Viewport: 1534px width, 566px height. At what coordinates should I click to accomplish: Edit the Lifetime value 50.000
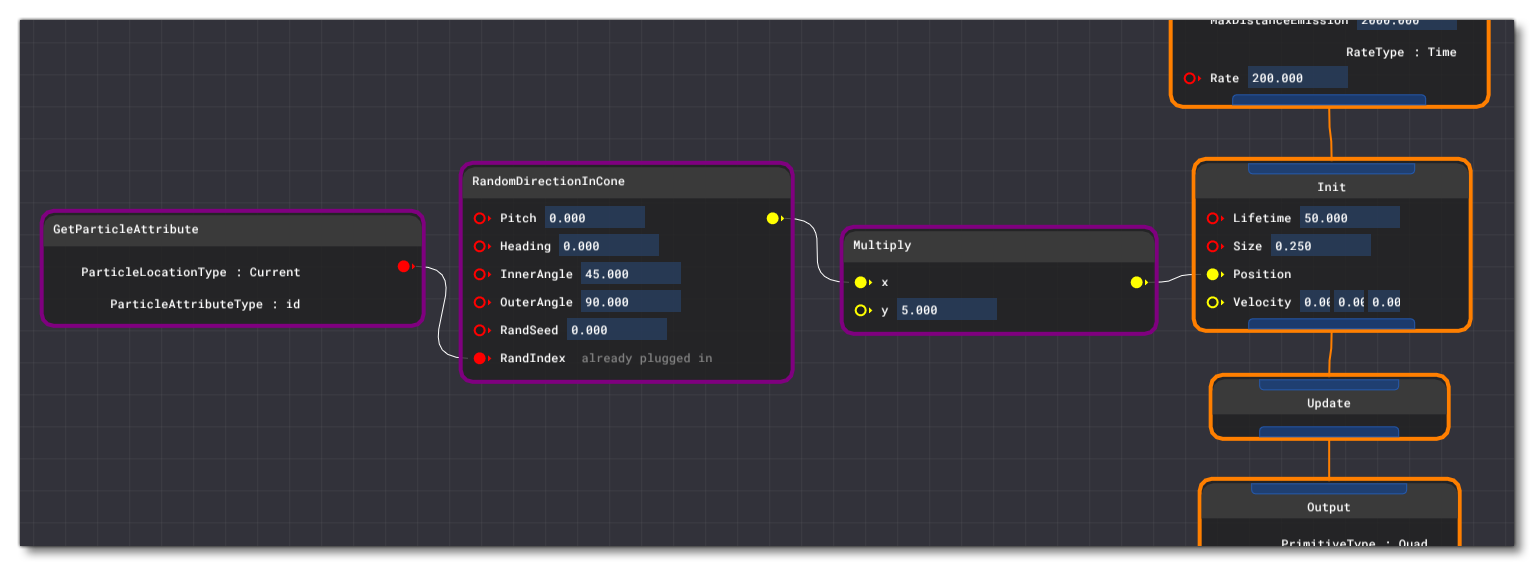(1350, 218)
